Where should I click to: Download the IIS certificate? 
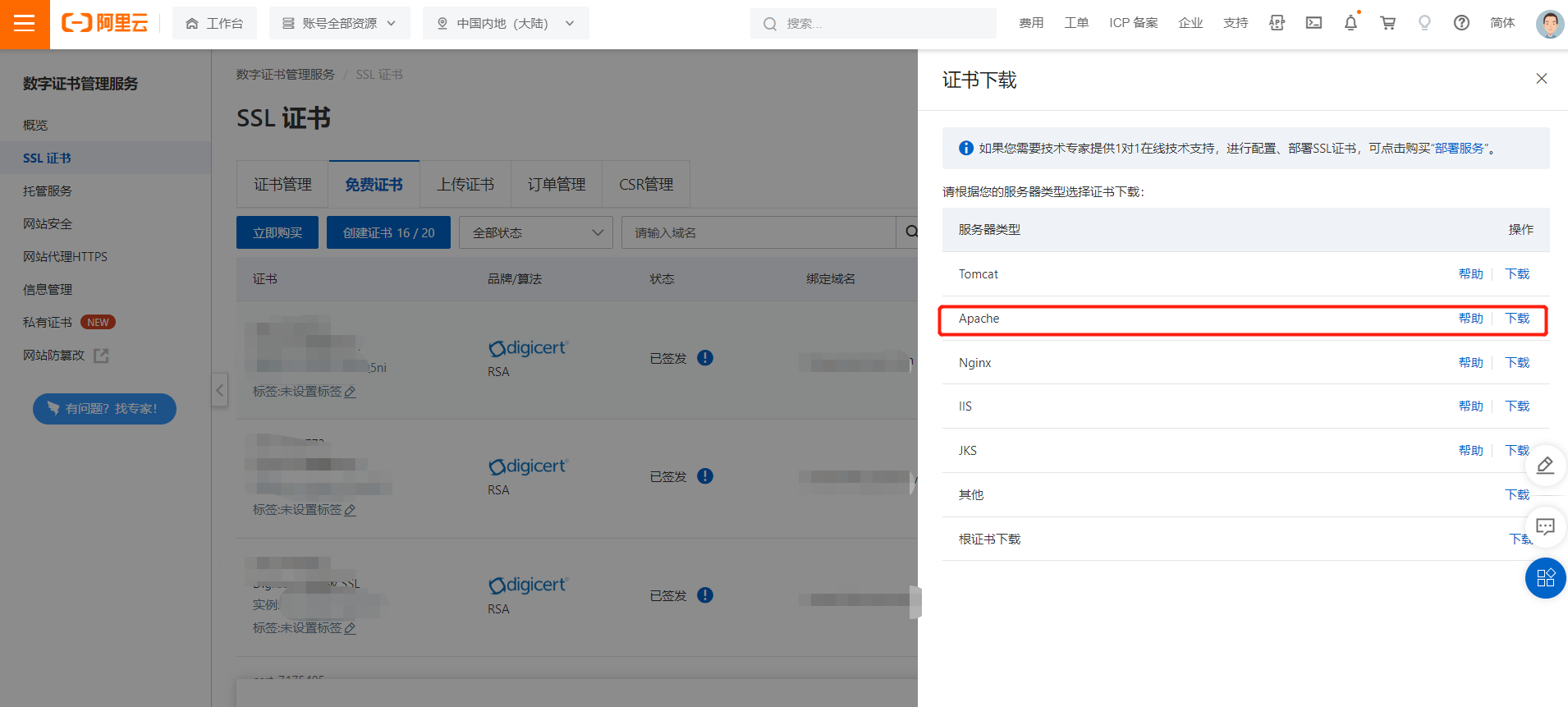tap(1517, 406)
